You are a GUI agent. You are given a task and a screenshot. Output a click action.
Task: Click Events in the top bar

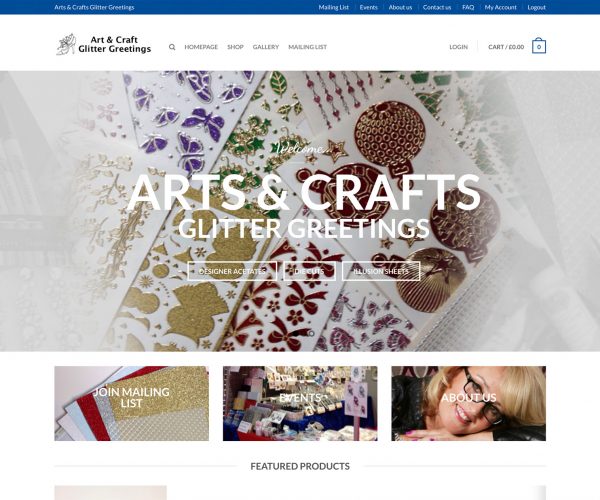point(368,7)
